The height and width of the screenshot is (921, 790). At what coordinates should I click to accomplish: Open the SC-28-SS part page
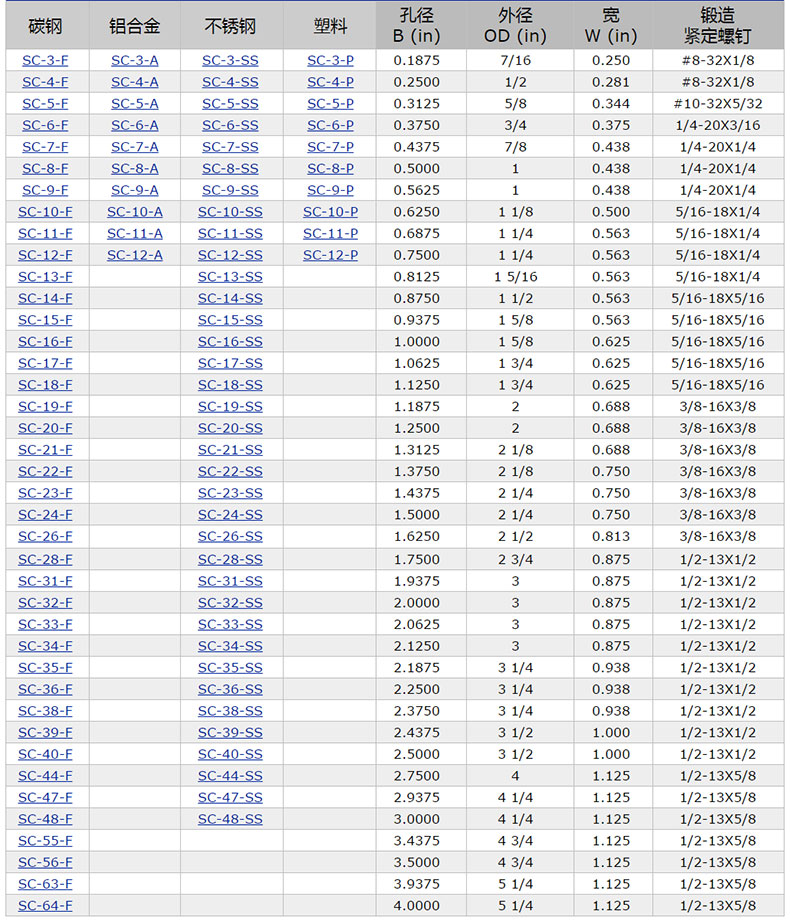pos(230,560)
